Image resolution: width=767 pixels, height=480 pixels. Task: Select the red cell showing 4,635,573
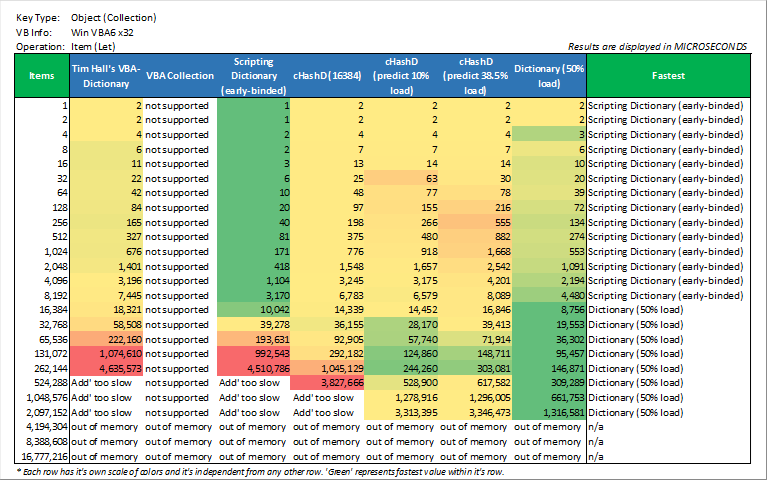(x=106, y=369)
